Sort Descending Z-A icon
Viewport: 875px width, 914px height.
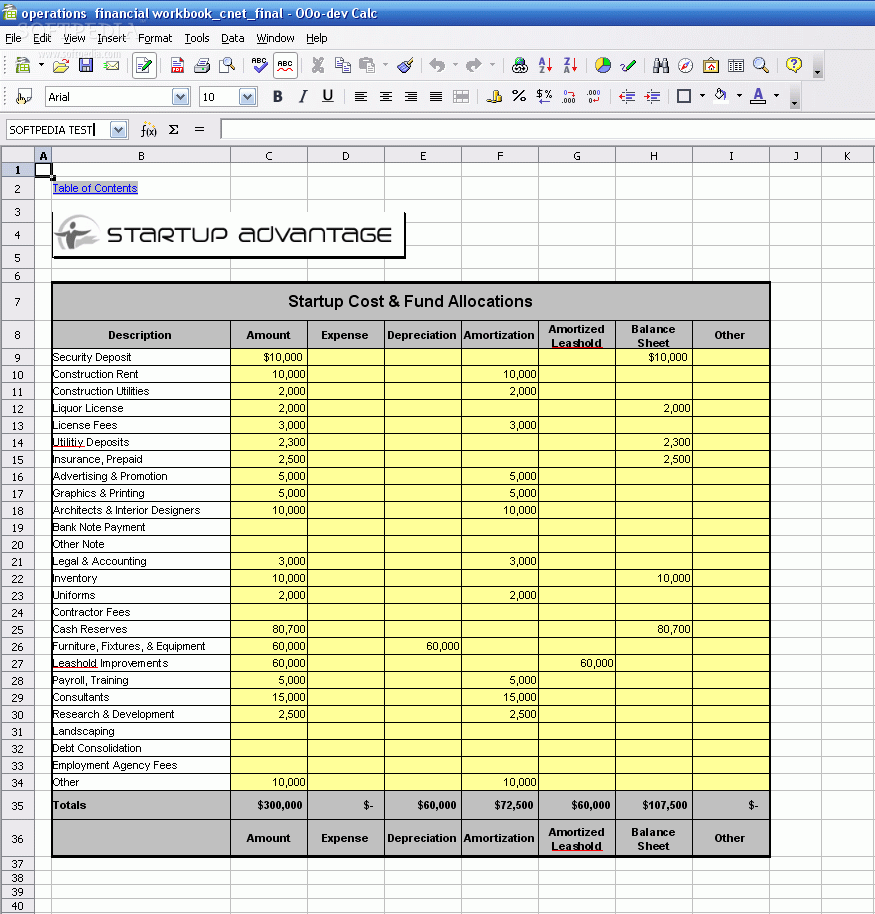(x=570, y=65)
